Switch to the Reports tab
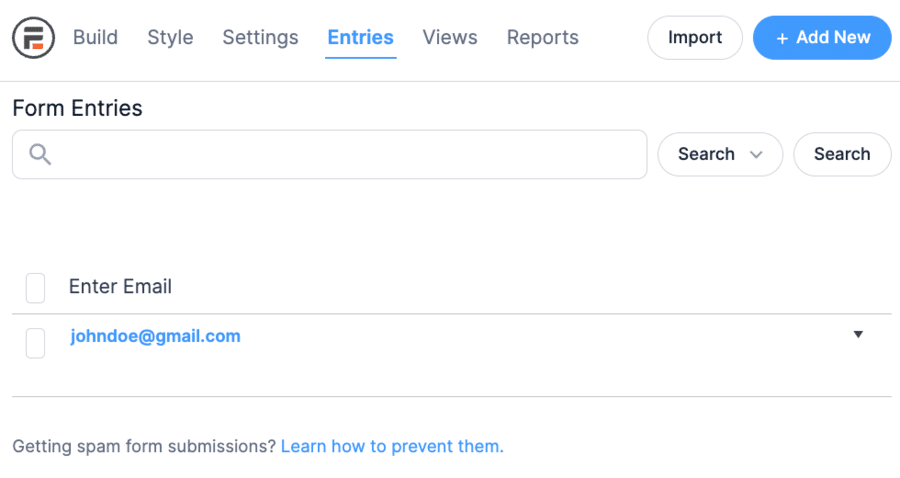The height and width of the screenshot is (478, 900). [542, 37]
